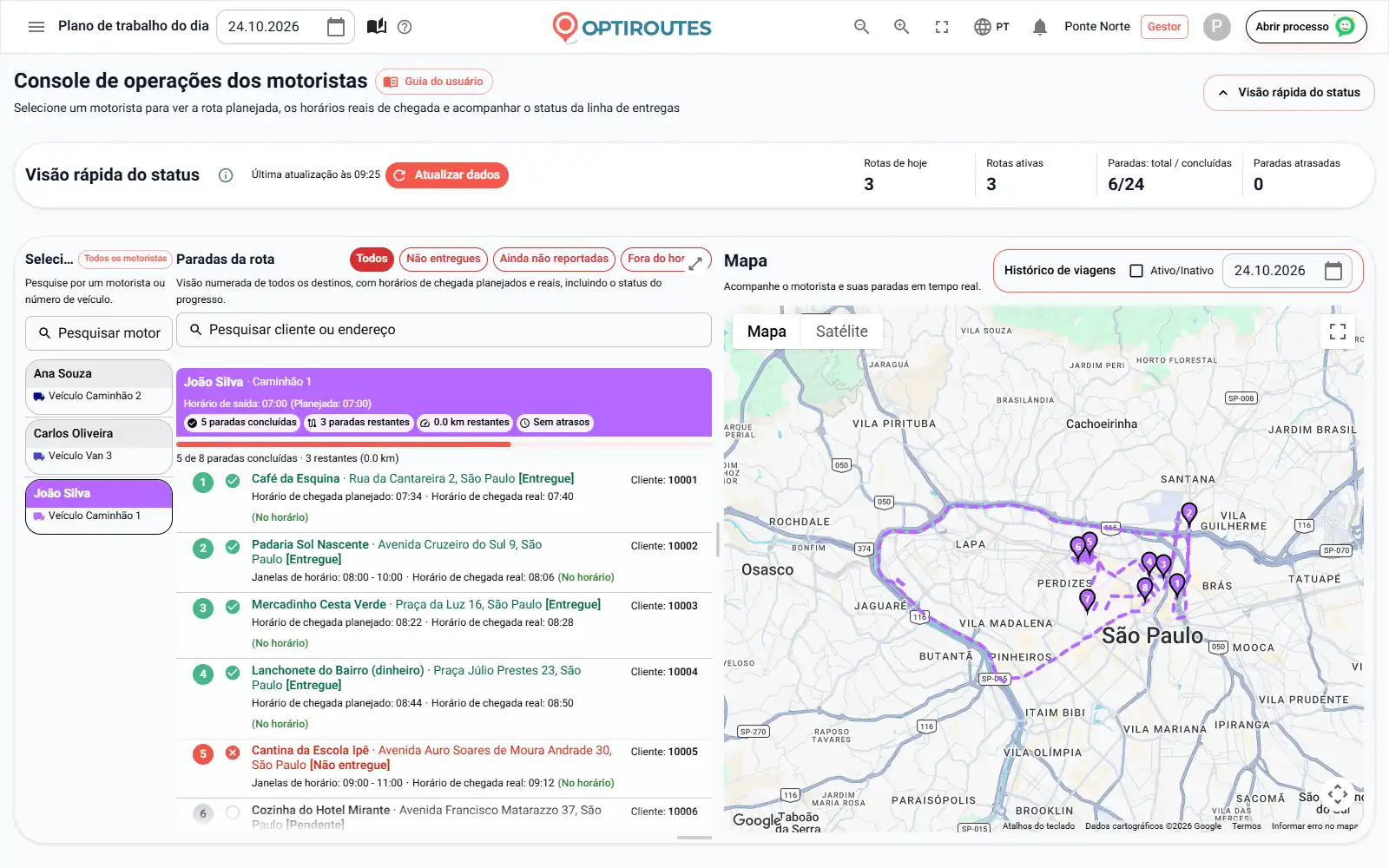Screen dimensions: 1389x868
Task: Select the Não entregues filter tab
Action: coord(444,259)
